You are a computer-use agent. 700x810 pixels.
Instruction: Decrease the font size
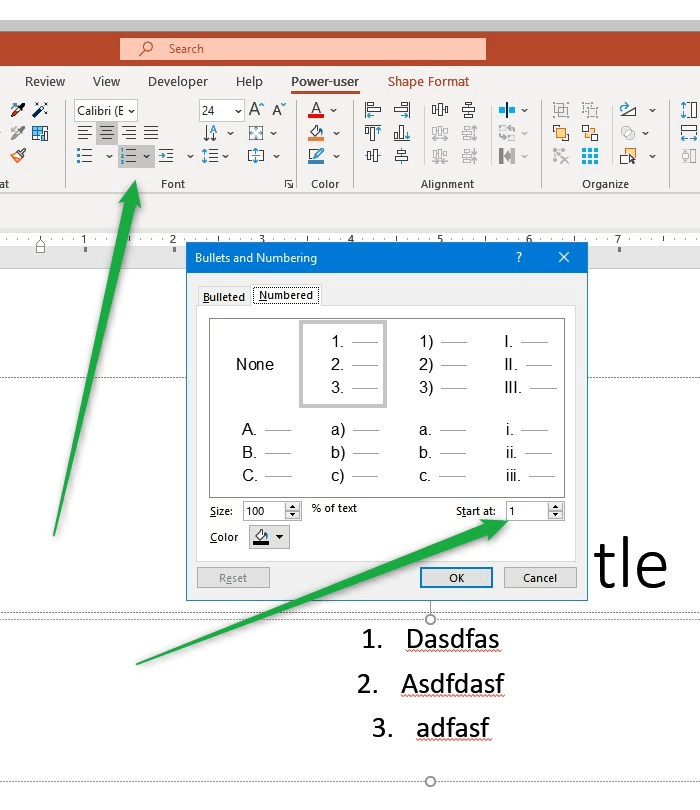279,110
